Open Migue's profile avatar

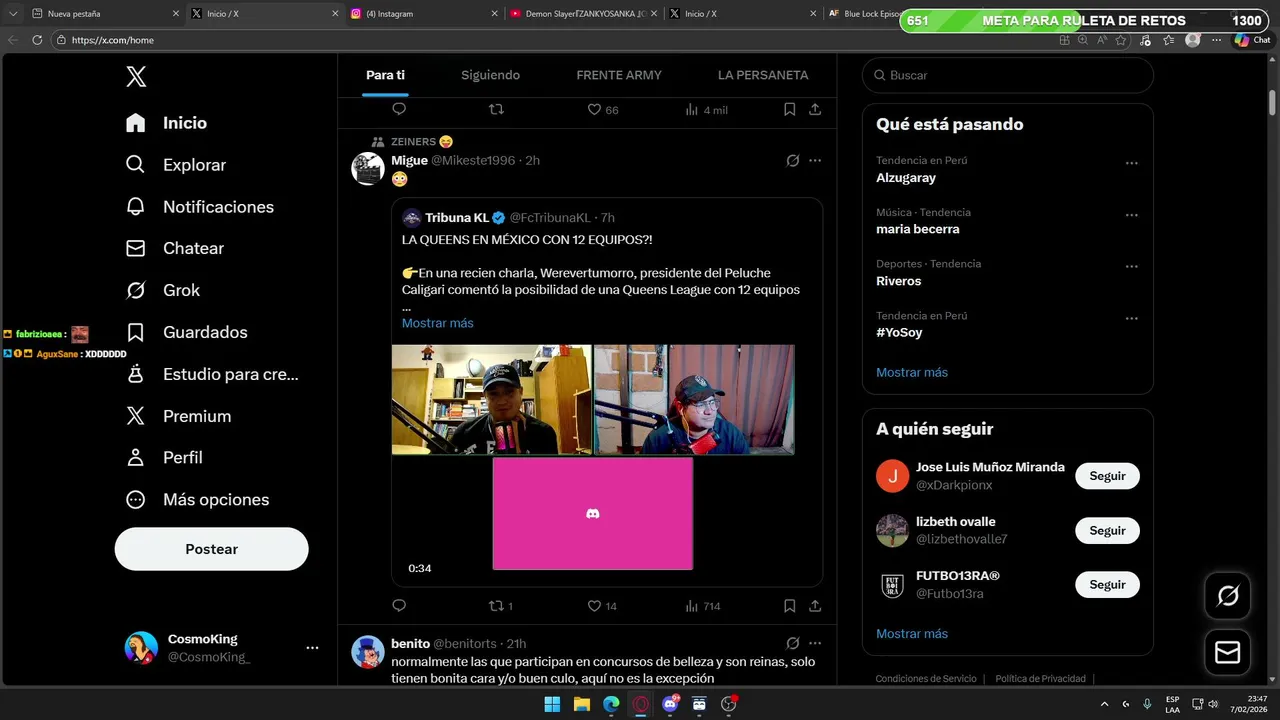coord(368,168)
